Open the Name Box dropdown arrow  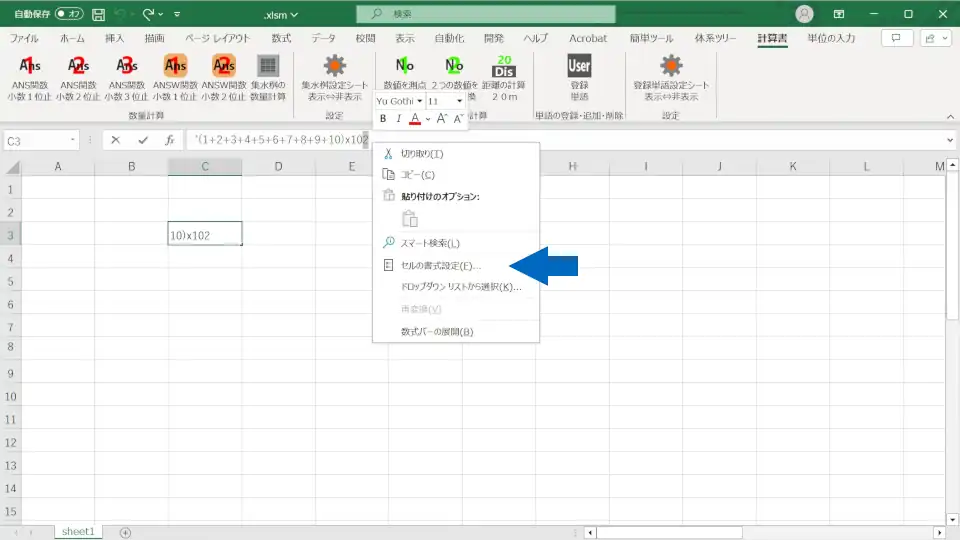pos(72,140)
